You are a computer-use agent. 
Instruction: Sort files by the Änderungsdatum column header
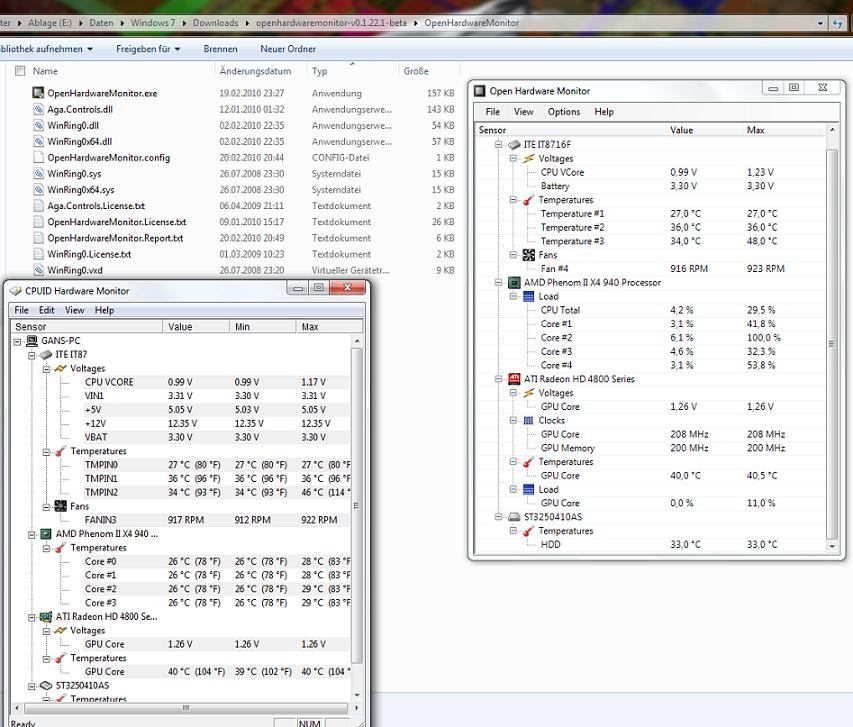[255, 71]
